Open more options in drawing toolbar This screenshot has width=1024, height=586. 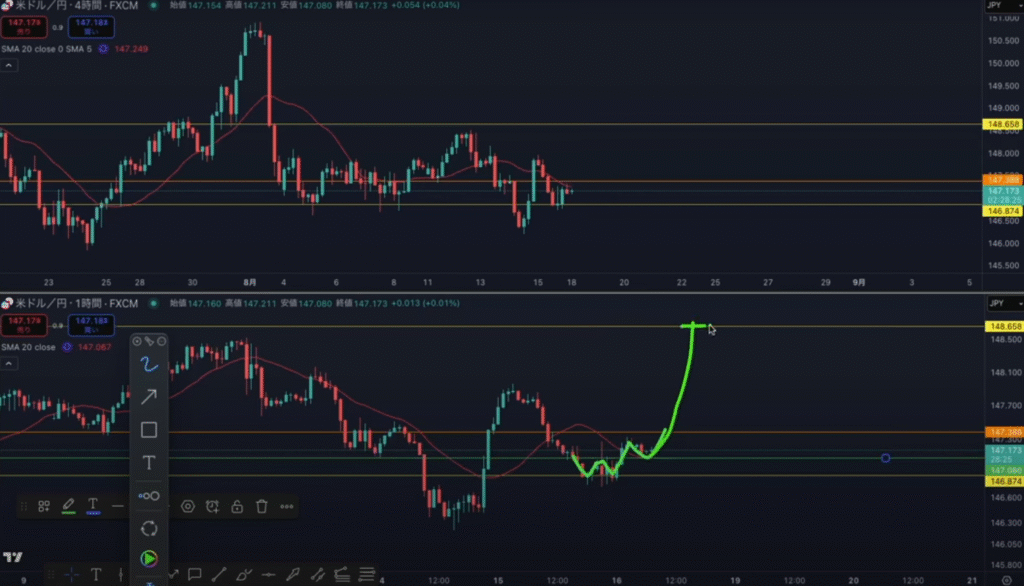point(287,506)
